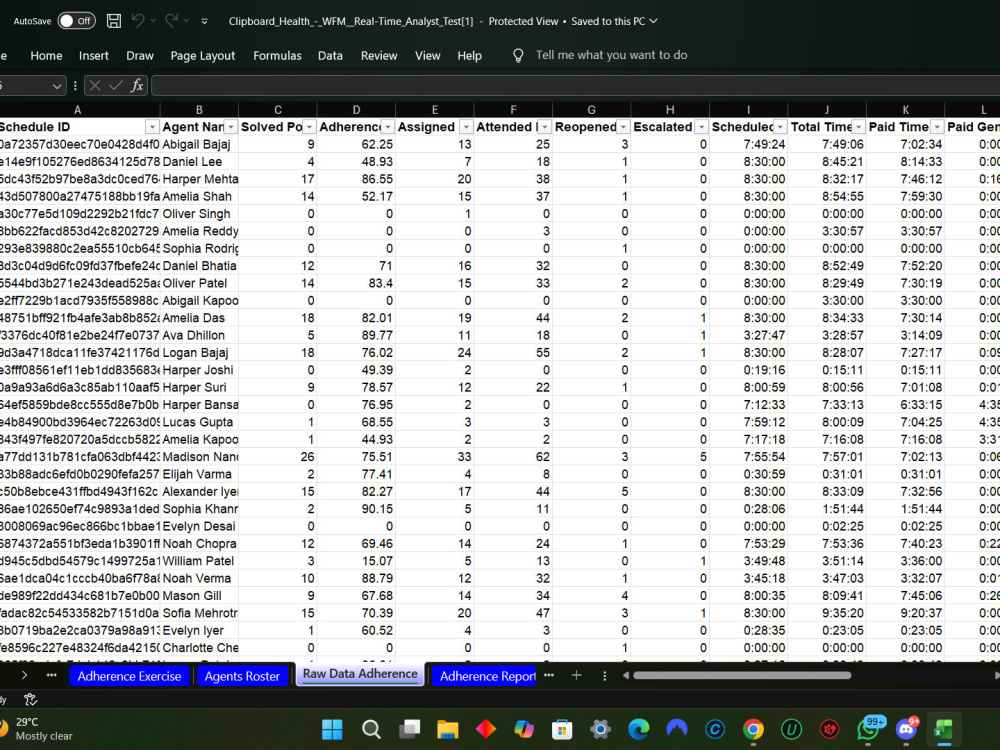Click inside the formula bar
The width and height of the screenshot is (1000, 750).
click(x=575, y=85)
